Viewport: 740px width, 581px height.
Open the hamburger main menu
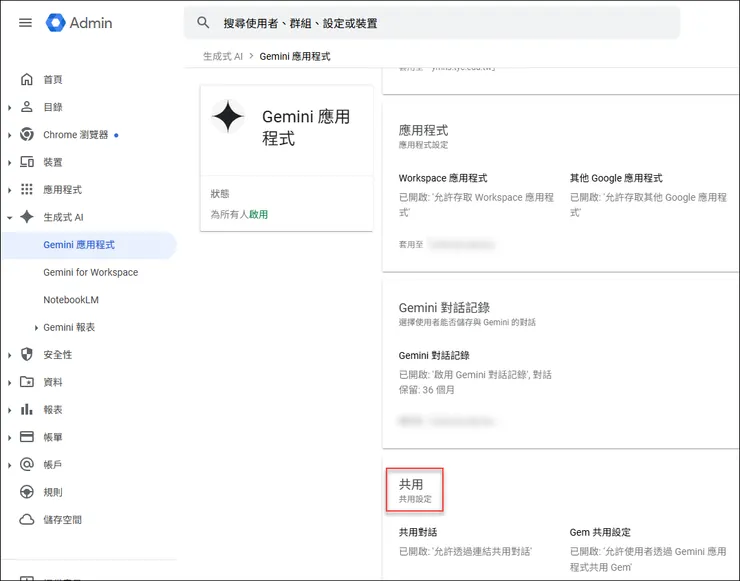pos(25,23)
